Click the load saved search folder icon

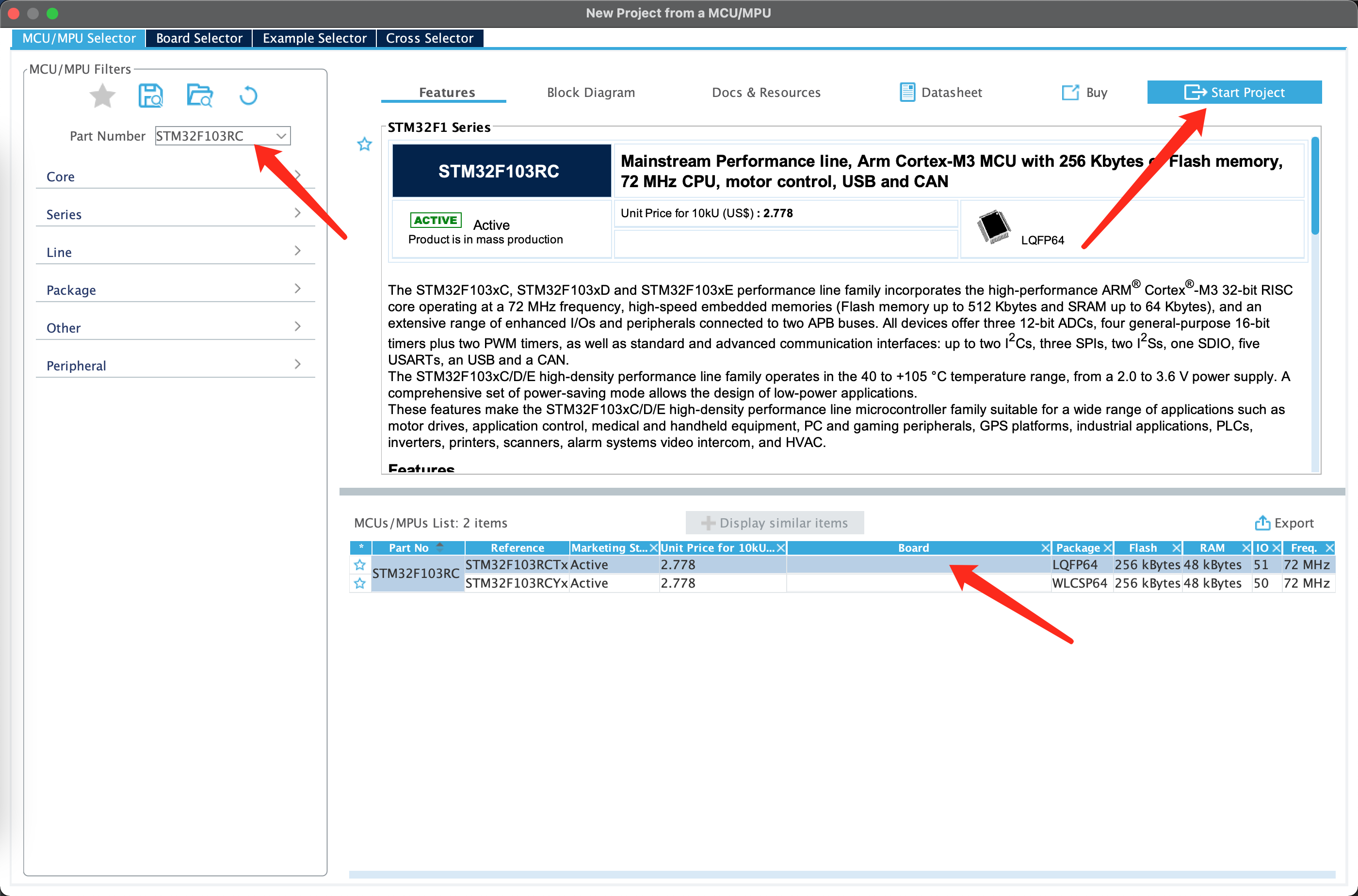(199, 96)
